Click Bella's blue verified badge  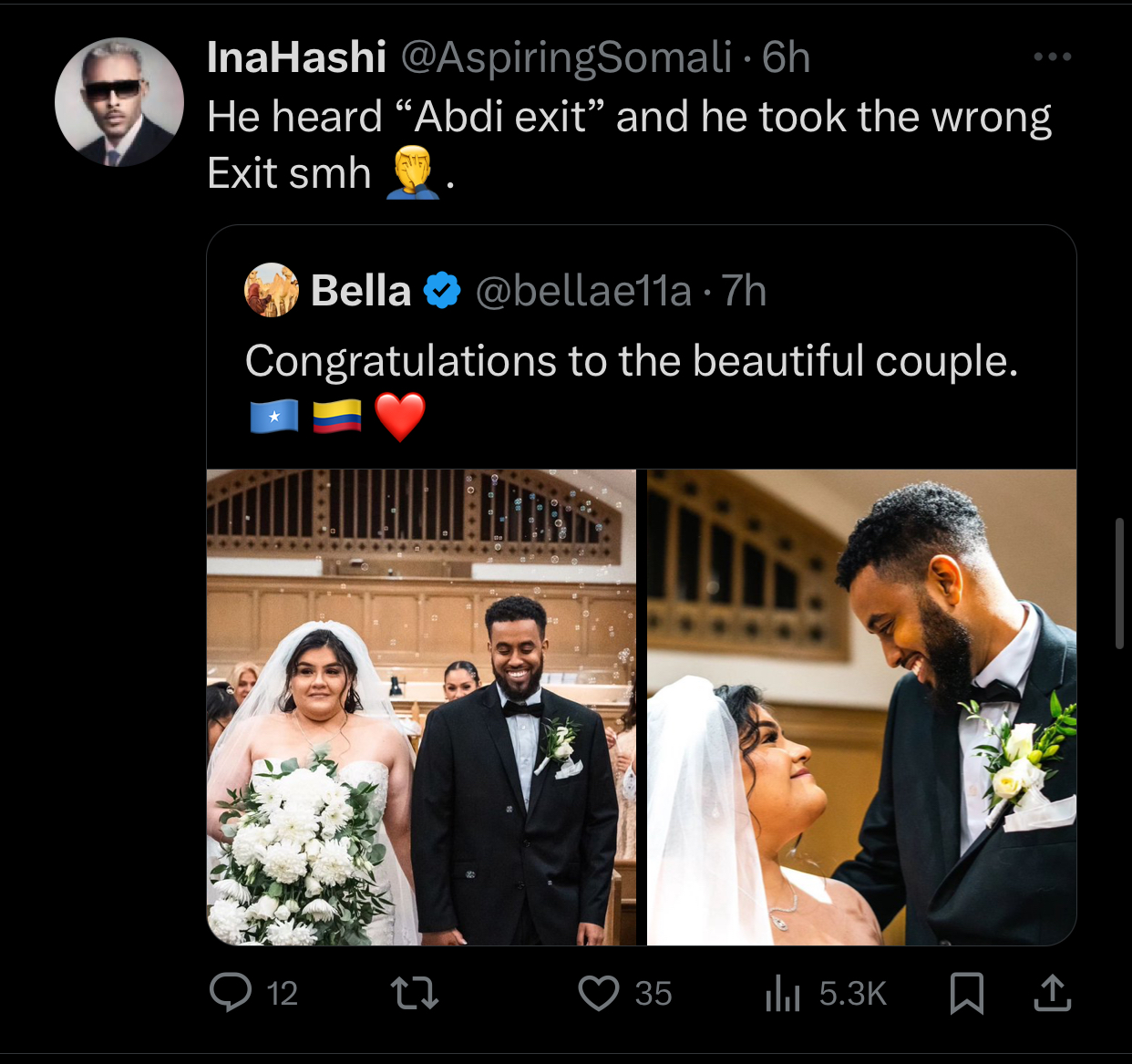click(443, 291)
